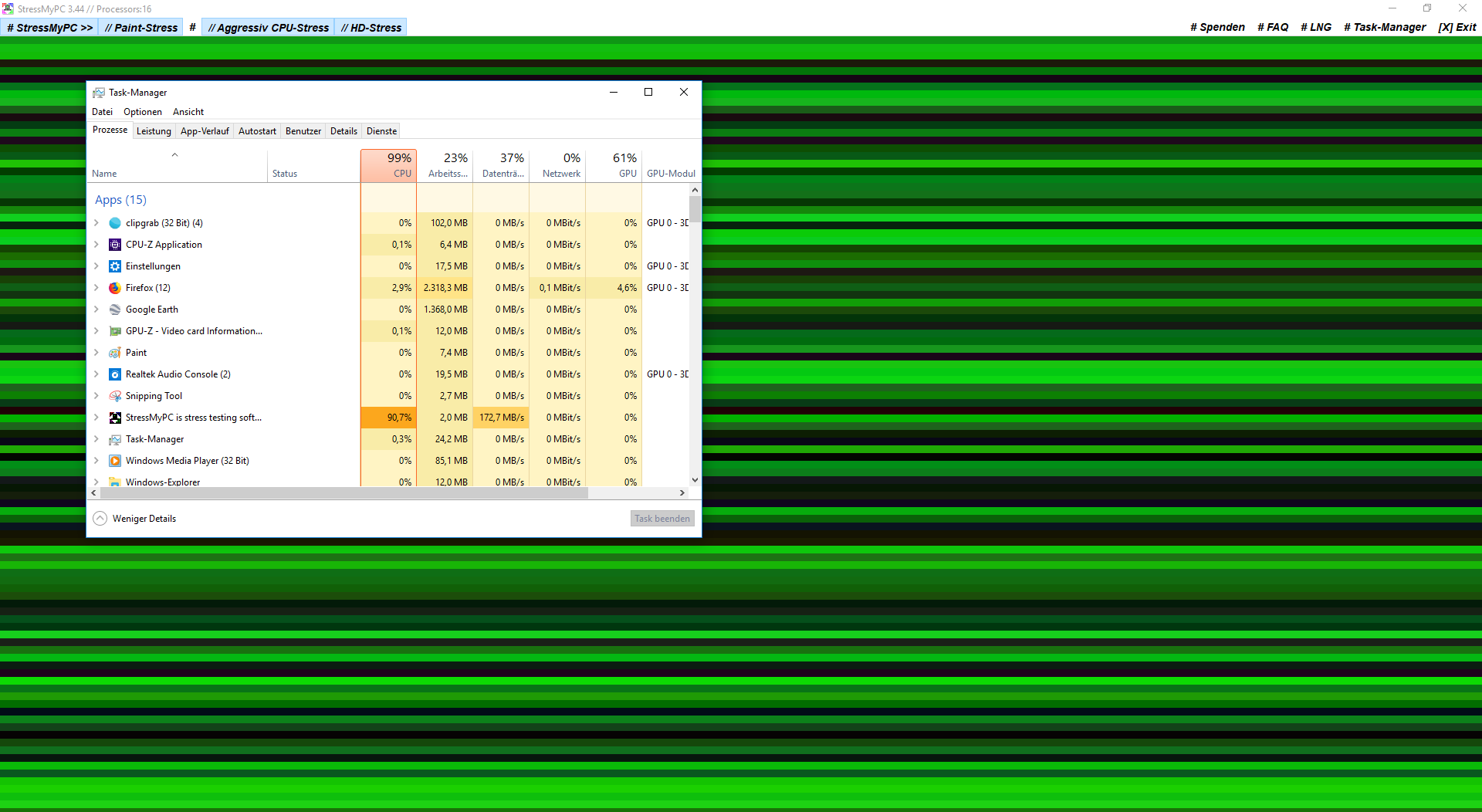Sort by the Netzwerk column header

coord(557,166)
